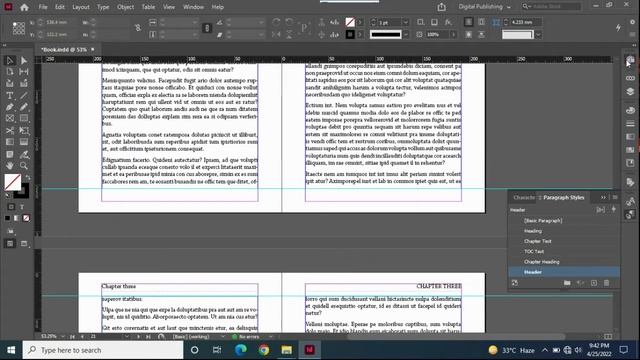This screenshot has height=360, width=640.
Task: Toggle formatting affects text
Action: pos(22,207)
